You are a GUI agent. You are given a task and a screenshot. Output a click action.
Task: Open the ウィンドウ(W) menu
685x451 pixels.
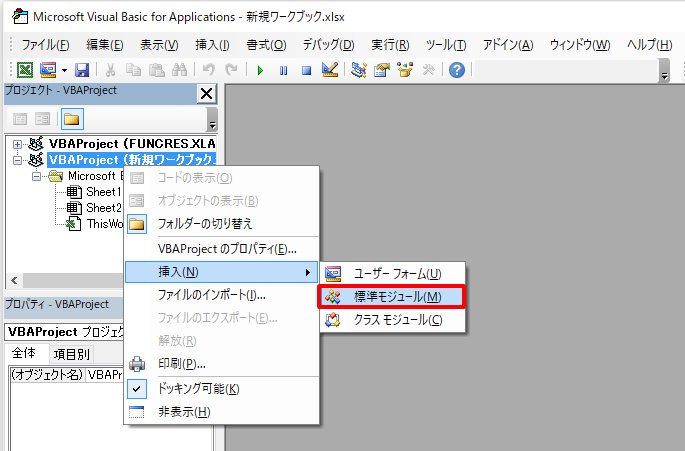(580, 45)
